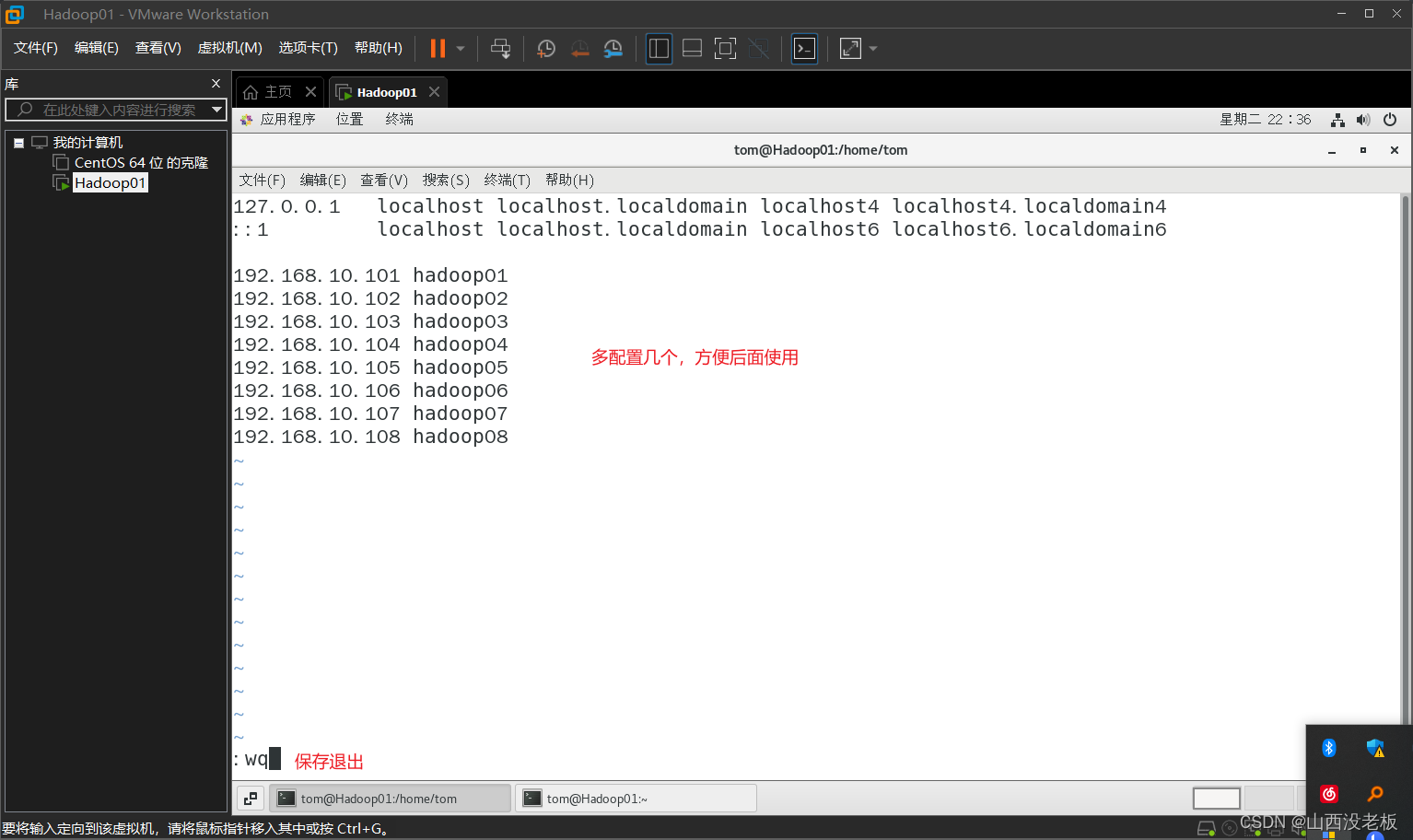This screenshot has width=1413, height=840.
Task: Open the 终端 menu in the top panel
Action: [399, 120]
